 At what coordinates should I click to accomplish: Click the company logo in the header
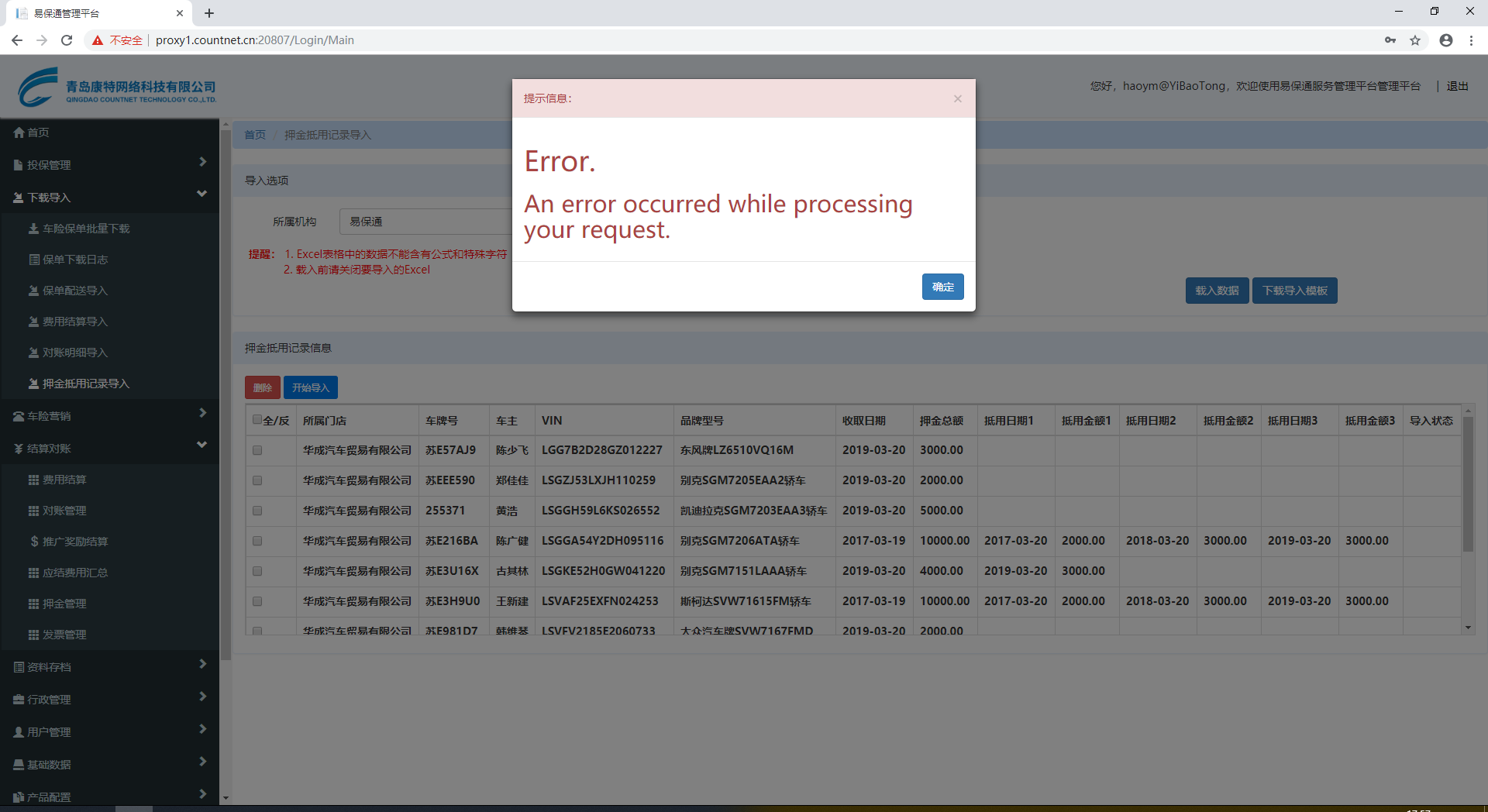(x=117, y=87)
